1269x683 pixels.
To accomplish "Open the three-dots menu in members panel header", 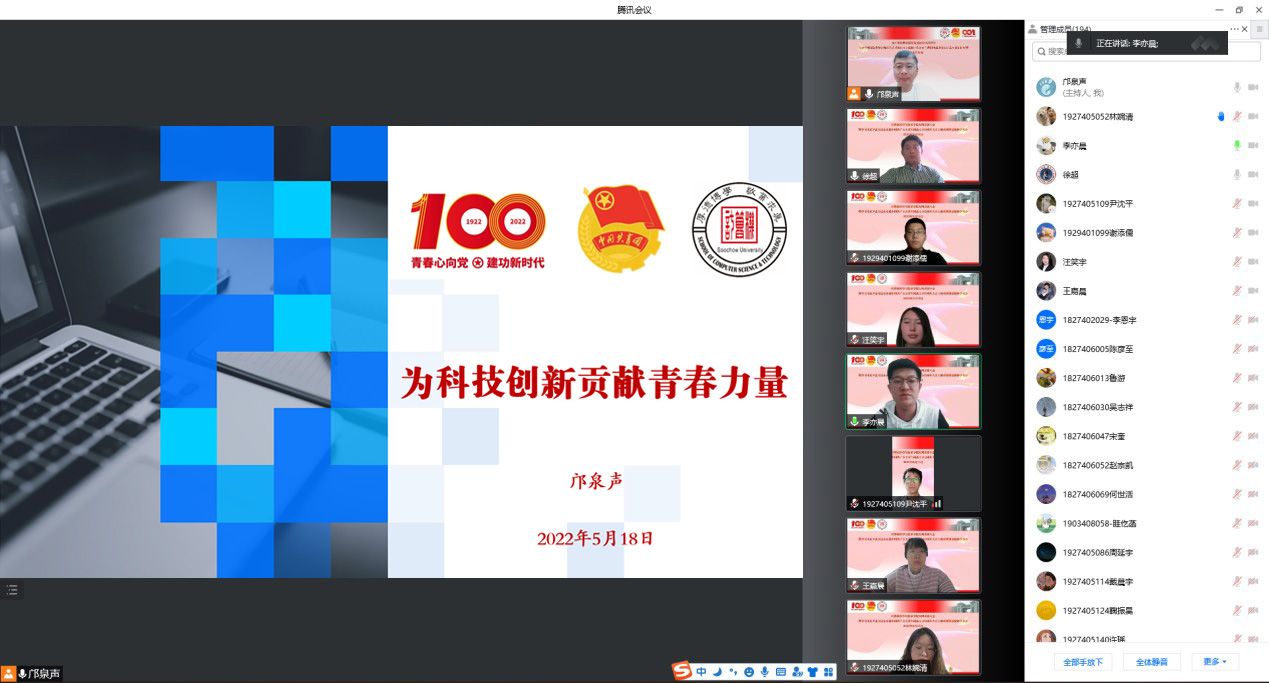I will [x=1234, y=29].
